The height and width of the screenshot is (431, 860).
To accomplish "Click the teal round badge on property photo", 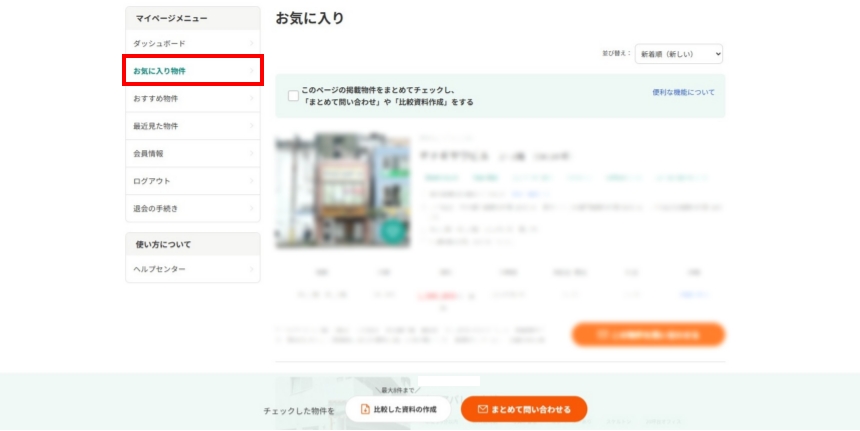I will [x=393, y=230].
